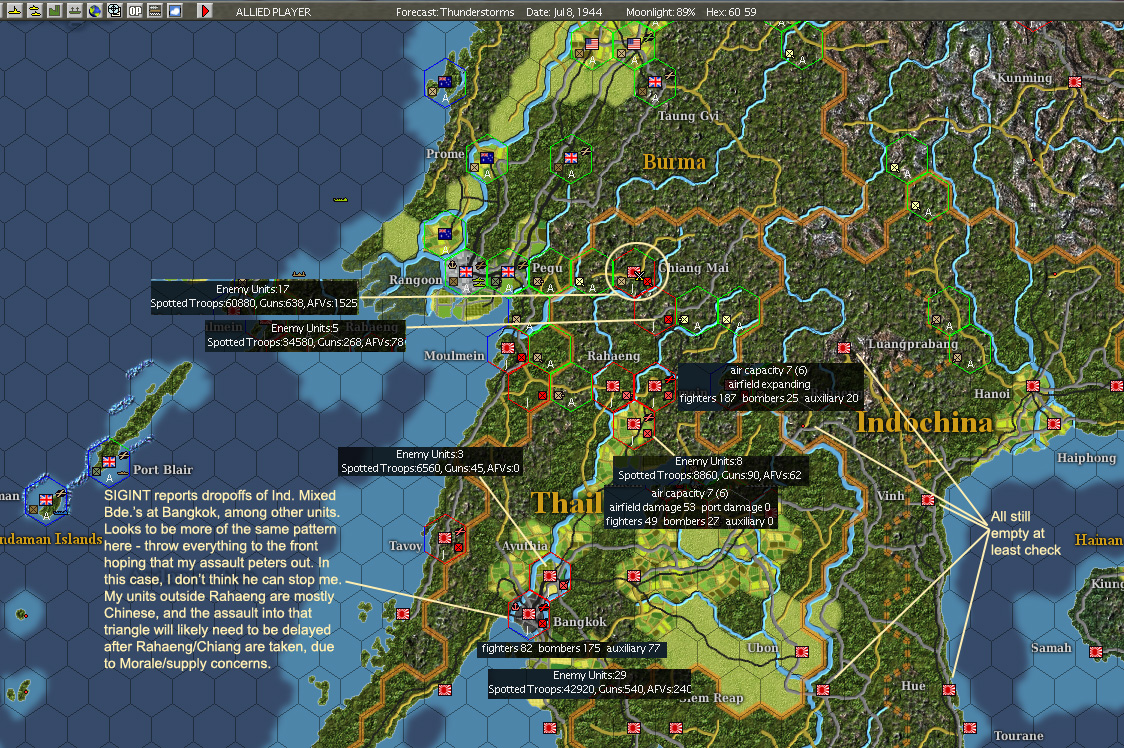
Task: Click the 'All still empty' annotation text
Action: pos(1025,534)
